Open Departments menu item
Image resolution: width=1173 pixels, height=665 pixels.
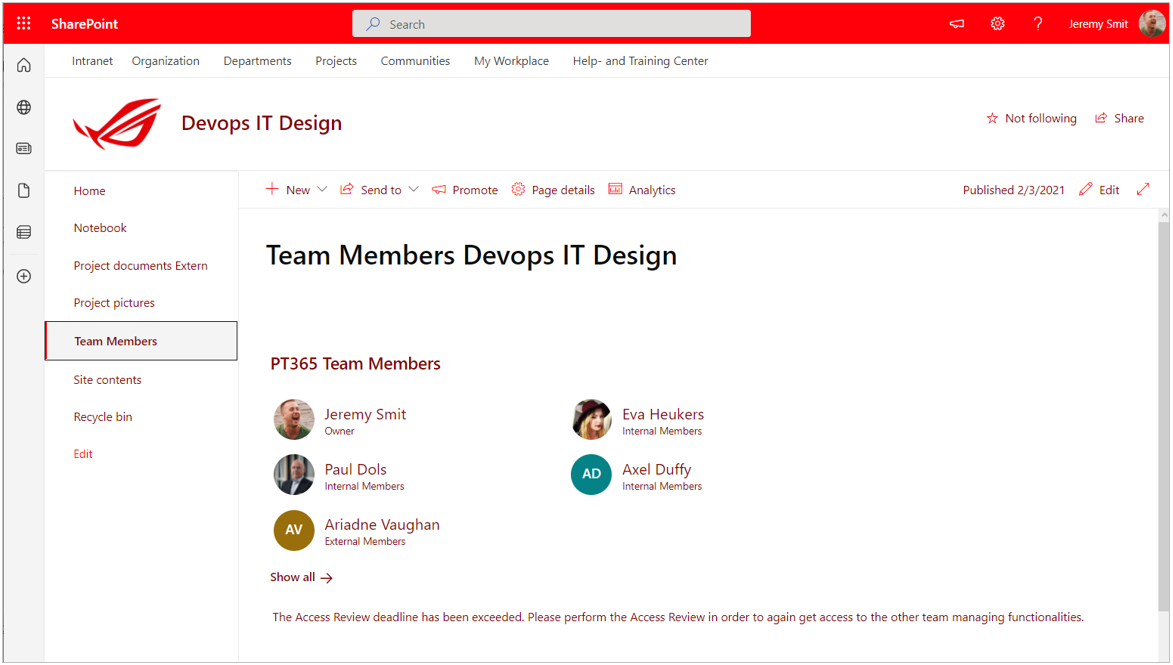pos(257,61)
